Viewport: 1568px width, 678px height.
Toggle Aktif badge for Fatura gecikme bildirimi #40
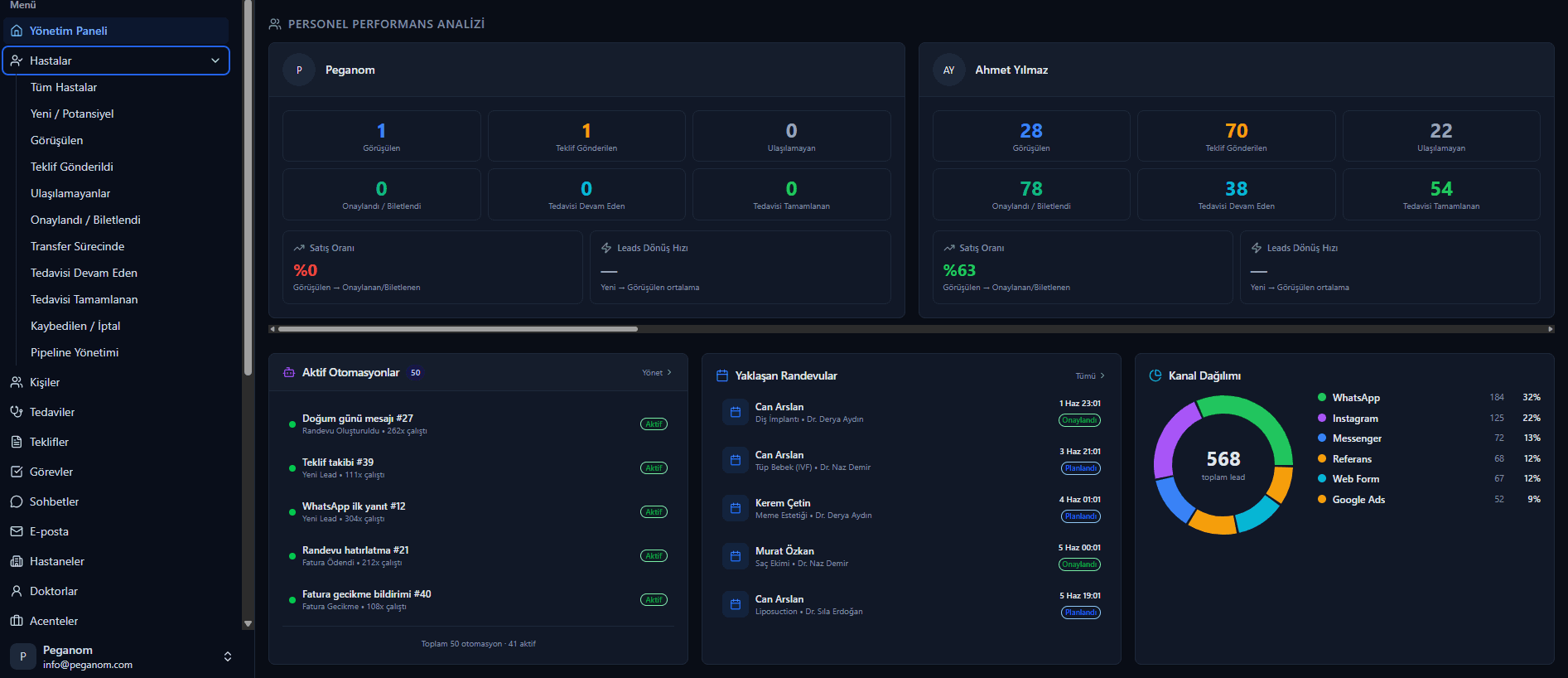coord(654,600)
